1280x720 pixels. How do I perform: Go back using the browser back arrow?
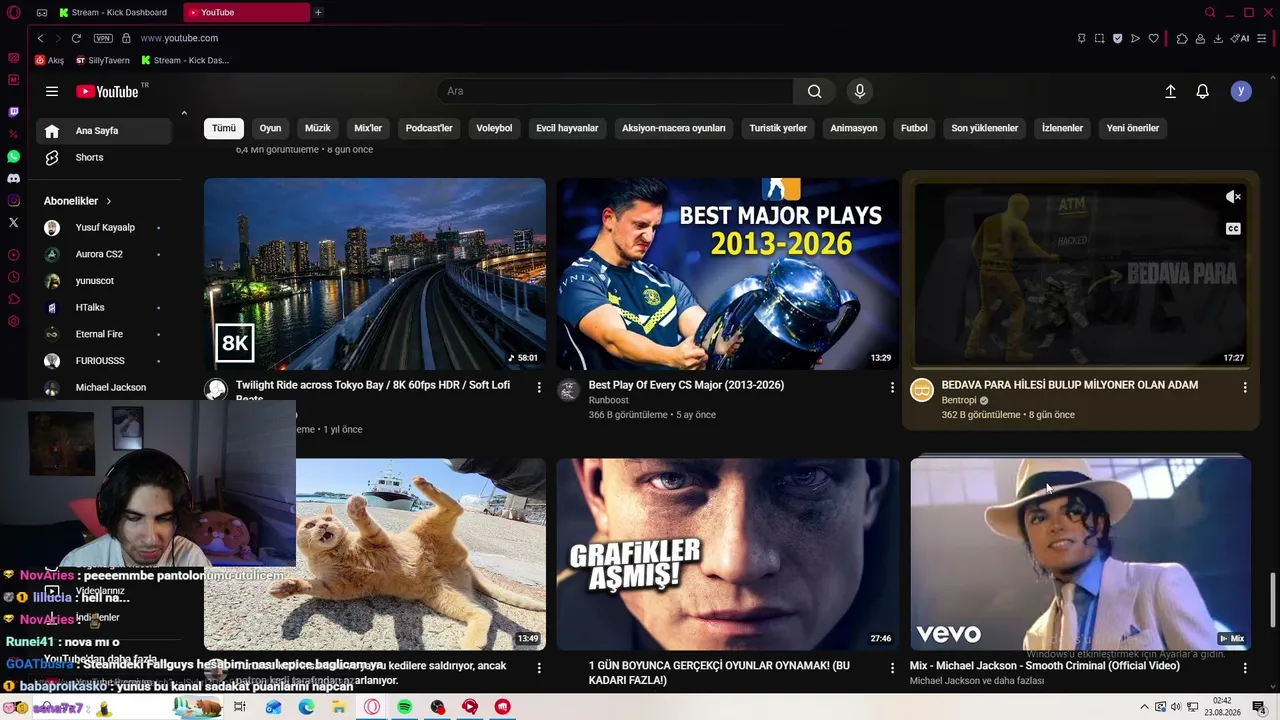(x=41, y=38)
